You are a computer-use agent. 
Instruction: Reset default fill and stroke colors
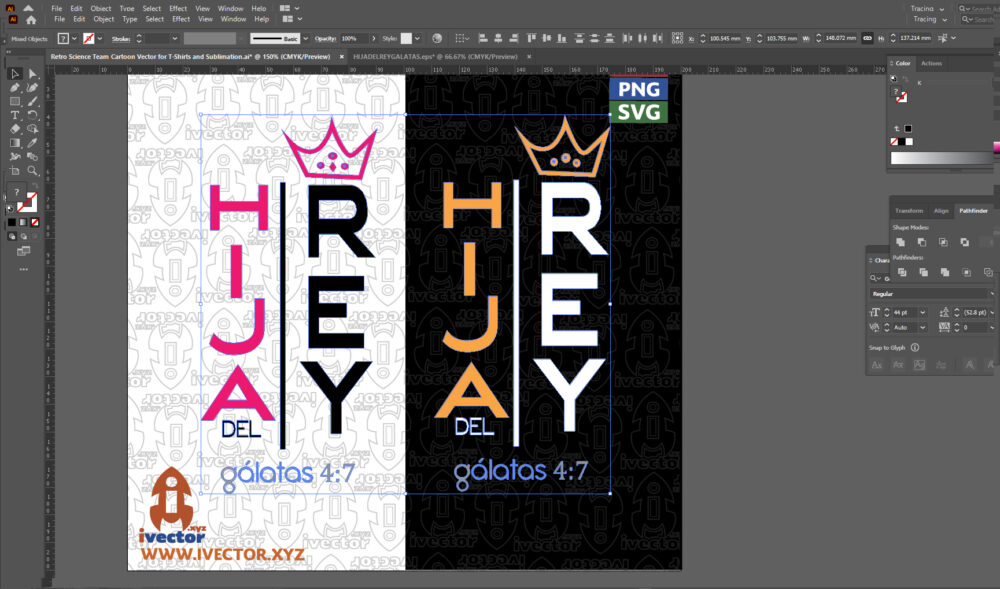(x=10, y=208)
